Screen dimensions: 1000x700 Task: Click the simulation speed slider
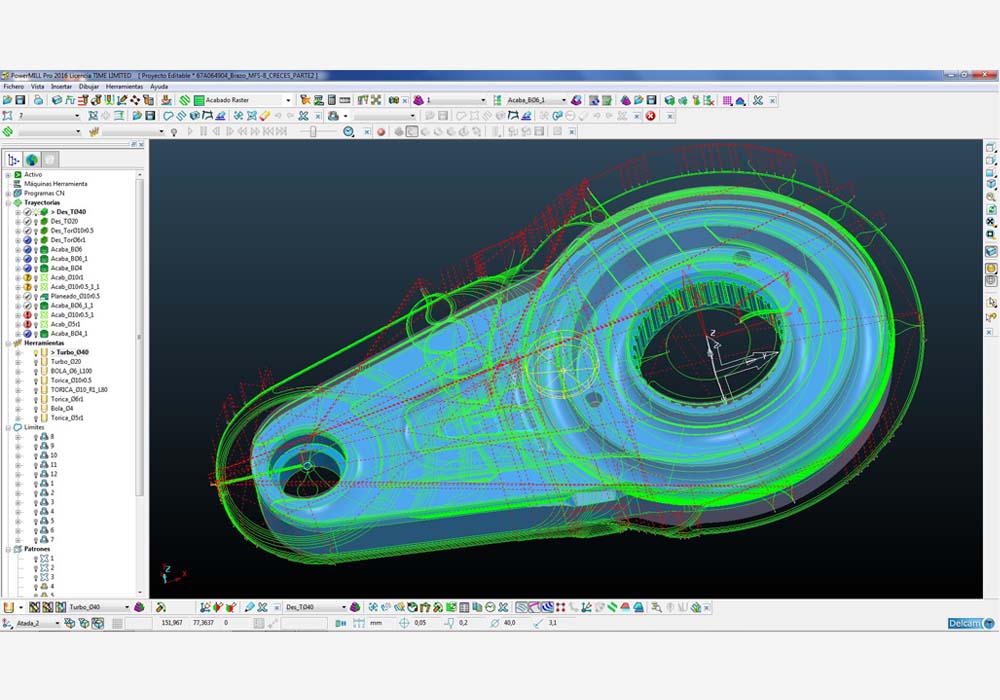[314, 131]
